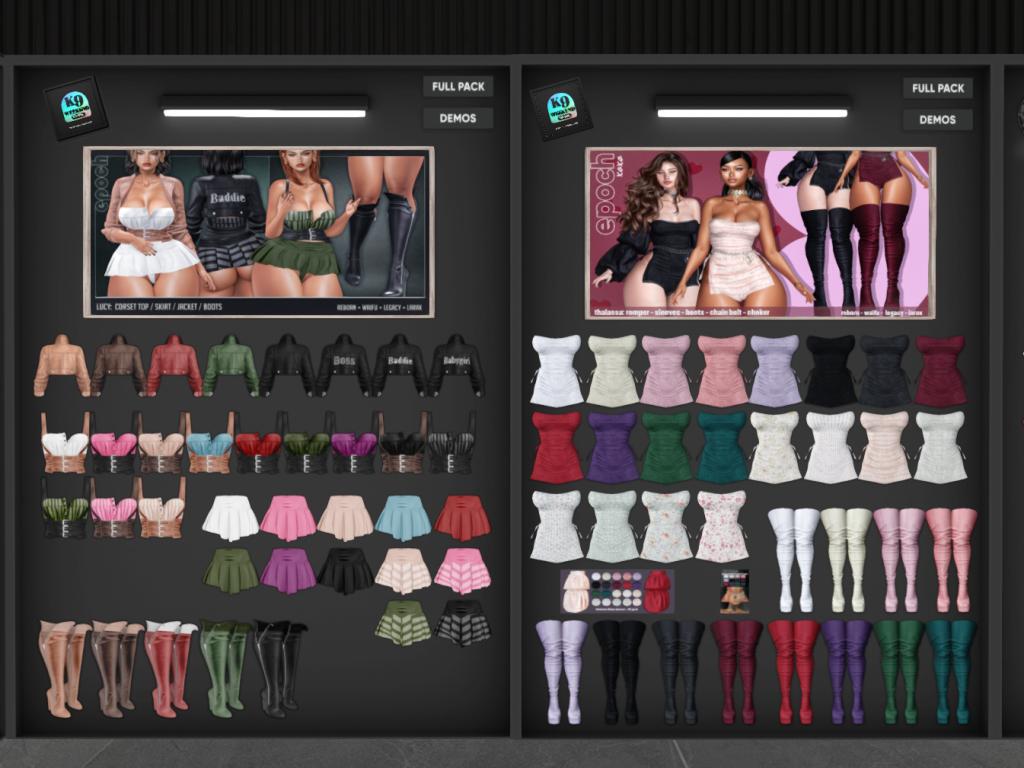Open the pink Thalassa romper poster

(759, 233)
